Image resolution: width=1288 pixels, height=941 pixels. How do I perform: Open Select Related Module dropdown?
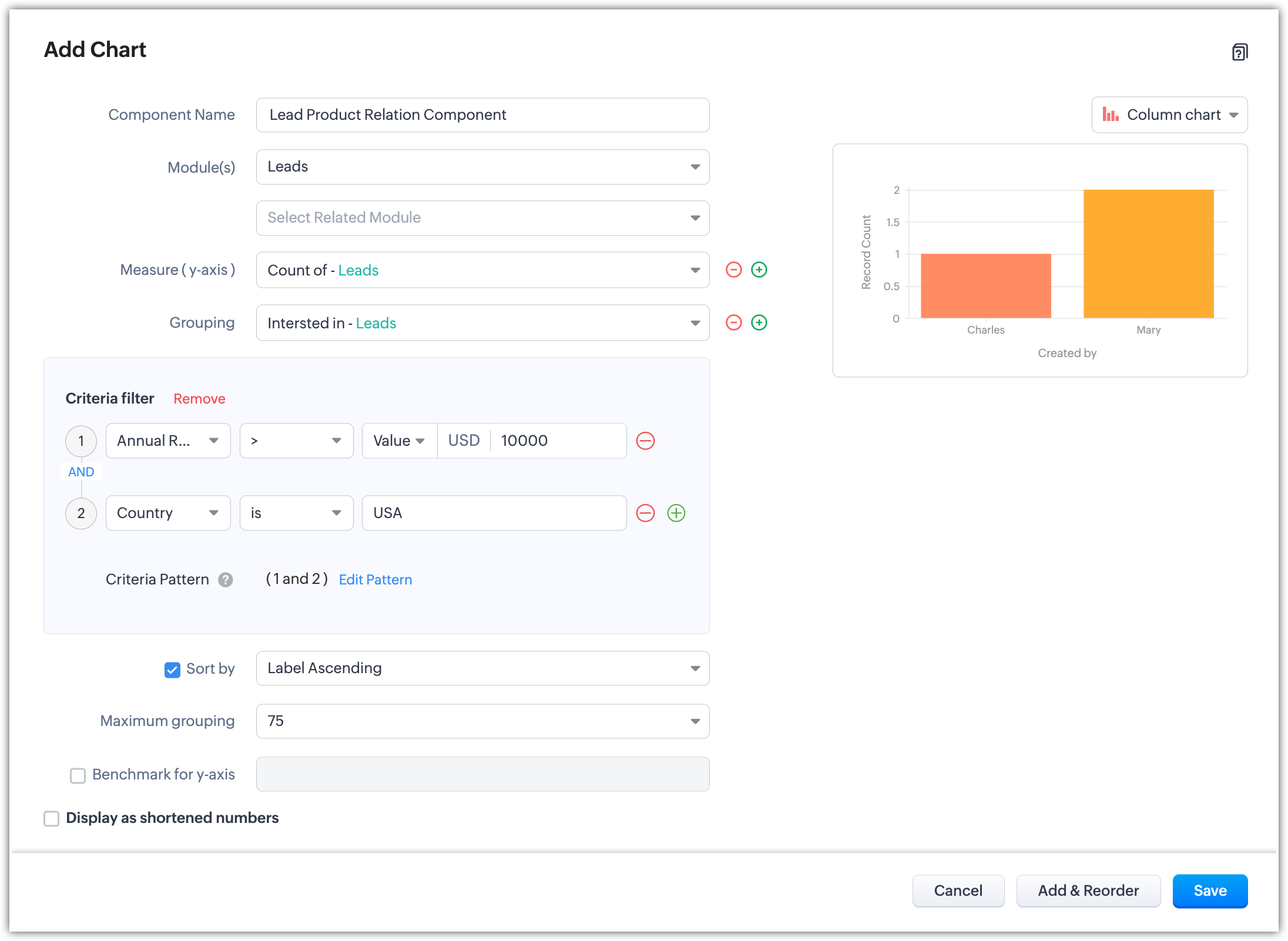[482, 218]
